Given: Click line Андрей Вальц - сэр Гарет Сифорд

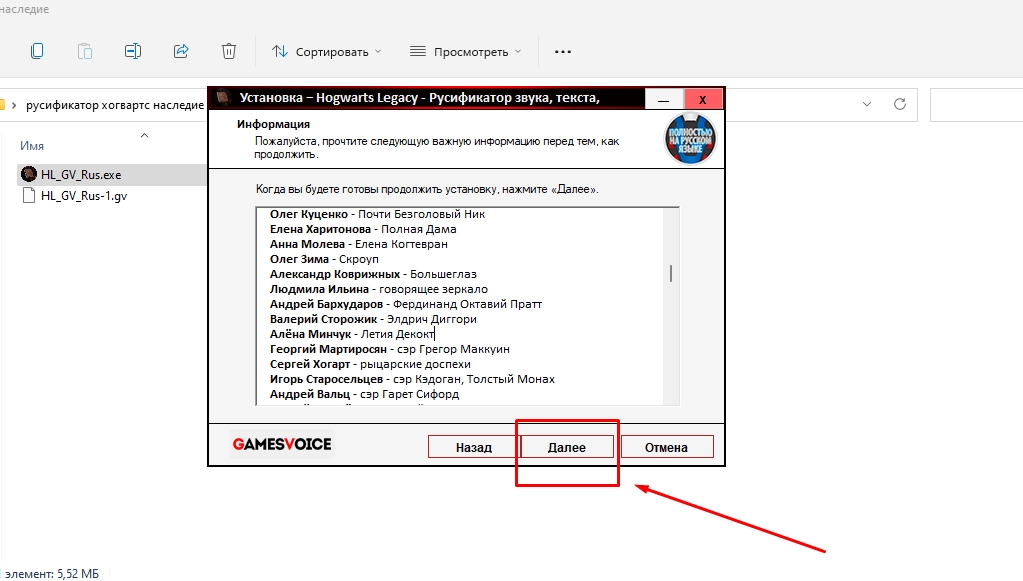Looking at the screenshot, I should pos(364,394).
